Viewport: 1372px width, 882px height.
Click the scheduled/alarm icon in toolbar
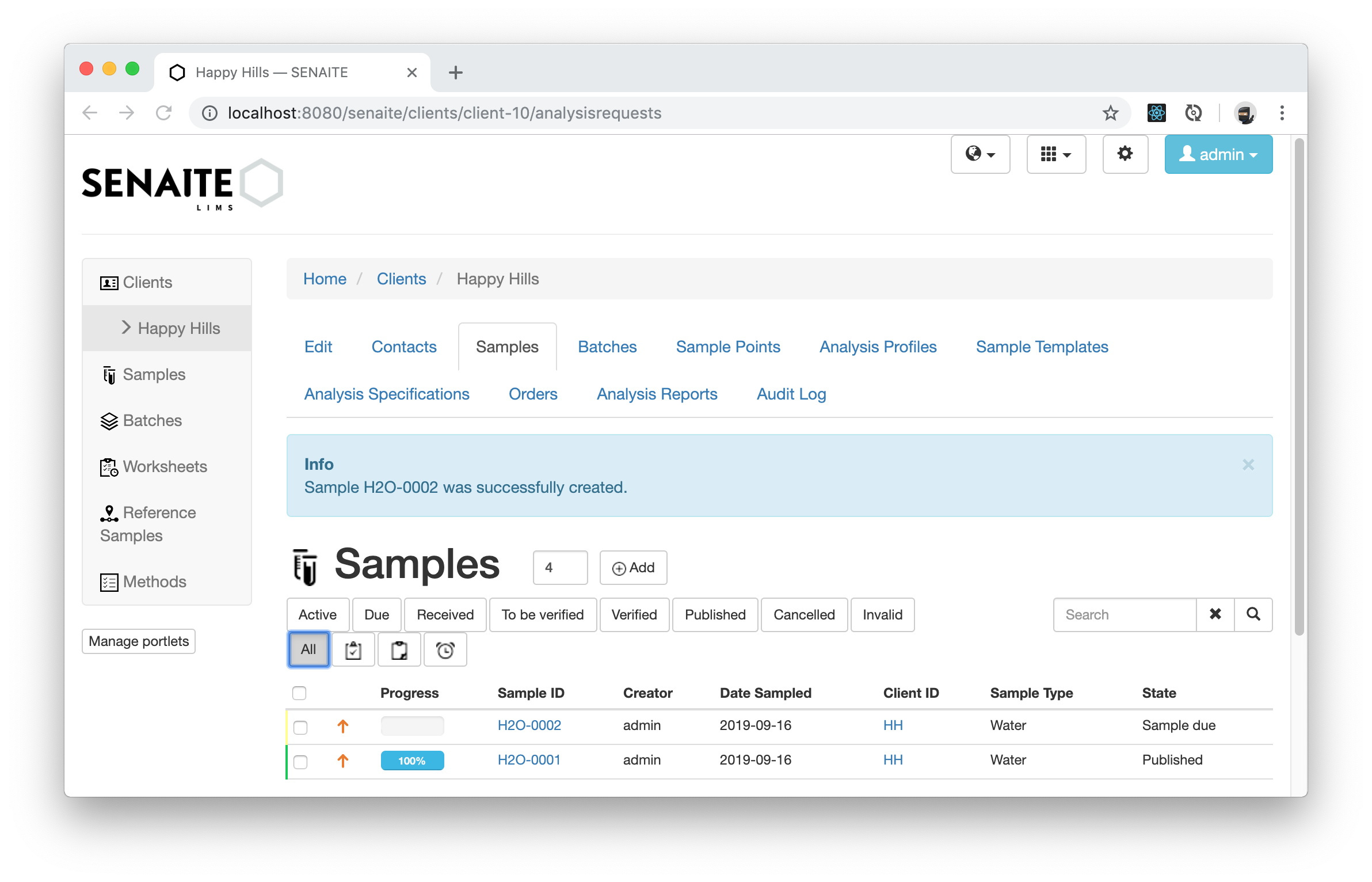[x=446, y=650]
